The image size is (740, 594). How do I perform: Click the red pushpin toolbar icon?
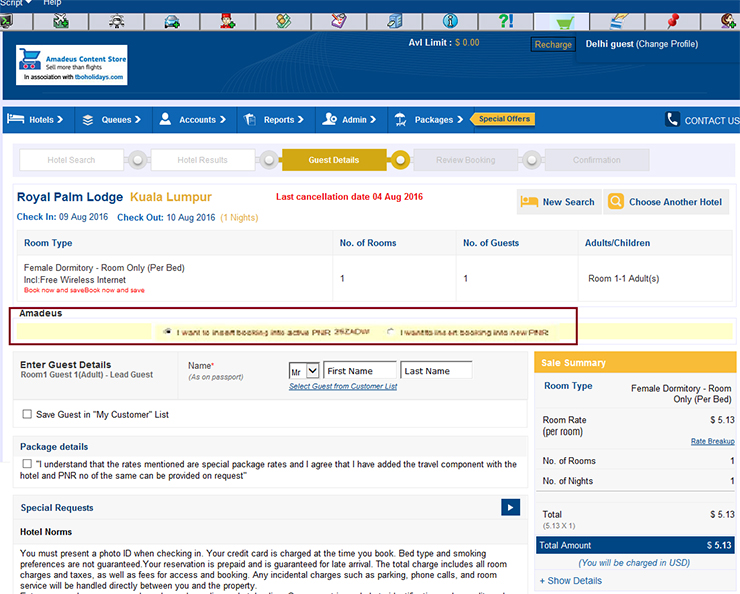pyautogui.click(x=673, y=21)
